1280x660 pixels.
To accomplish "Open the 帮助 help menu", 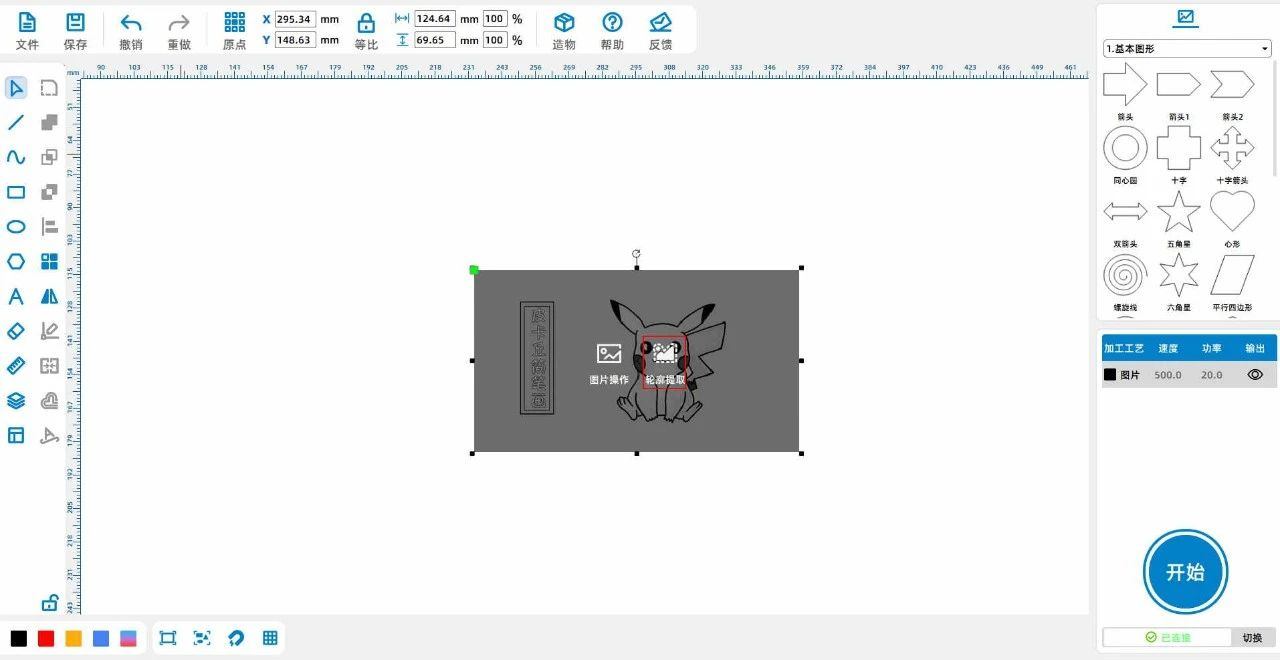I will click(x=612, y=24).
